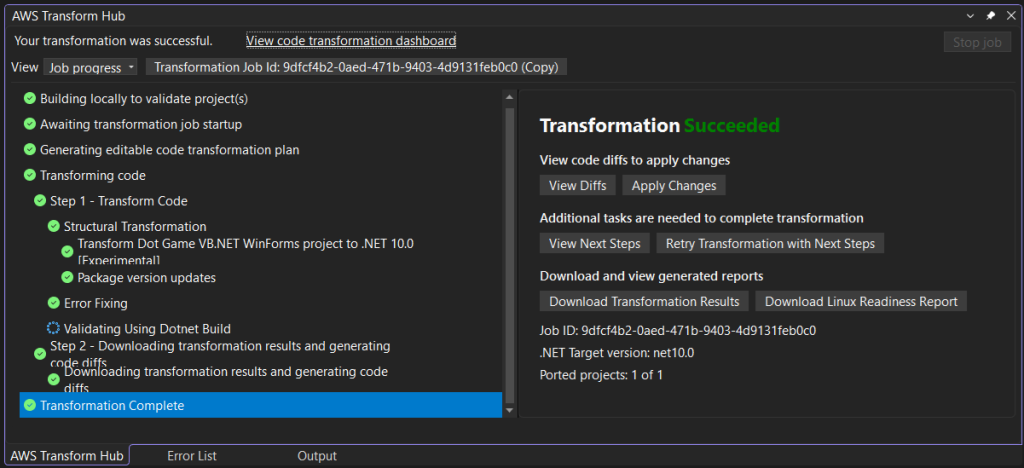Switch to the Error List tab
This screenshot has width=1024, height=468.
point(192,456)
